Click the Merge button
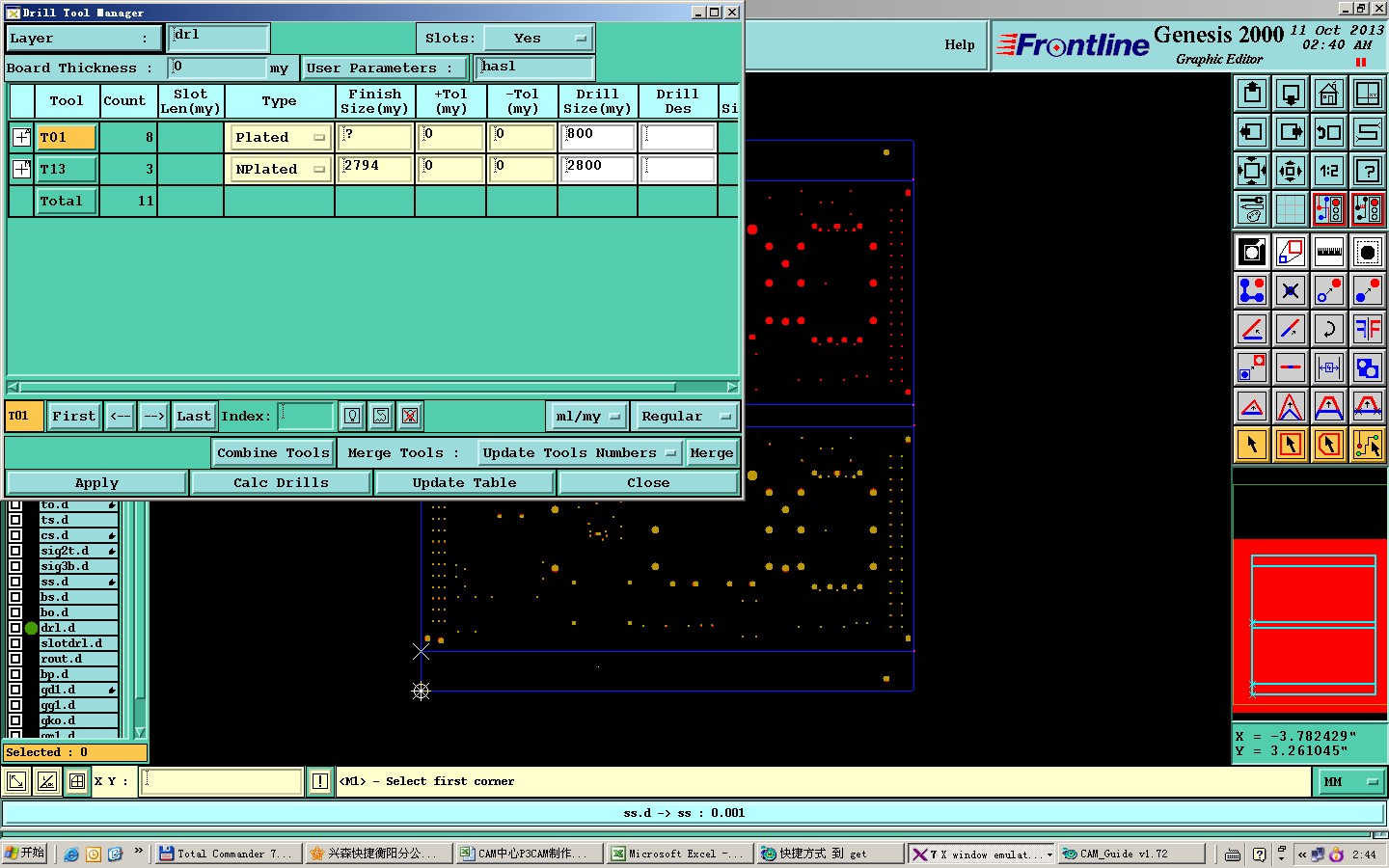This screenshot has height=868, width=1389. [712, 453]
